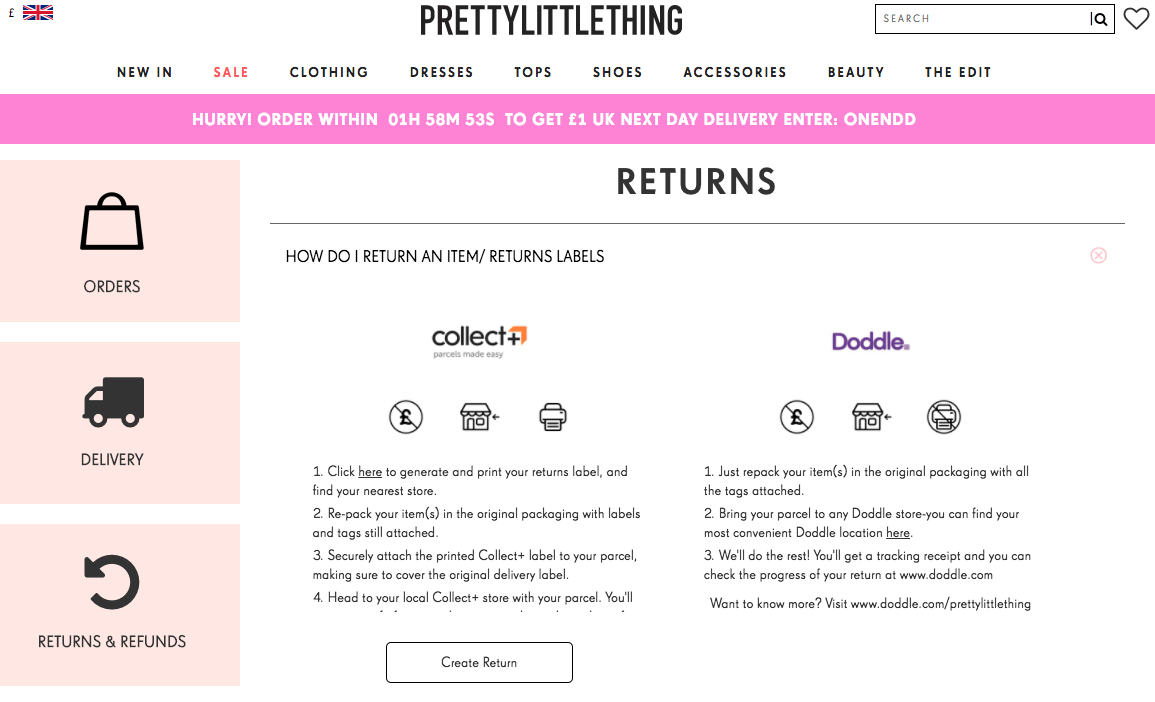
Task: Expand the 'How do I return an item' heading
Action: pos(444,256)
